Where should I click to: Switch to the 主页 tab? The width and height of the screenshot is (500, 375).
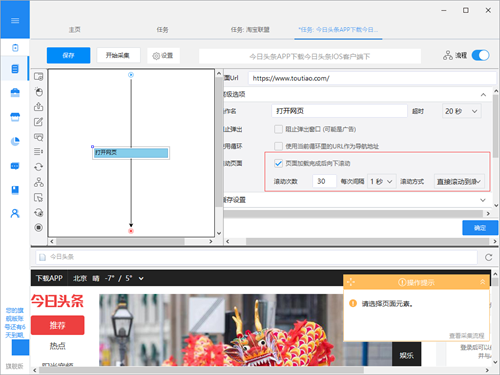tap(75, 30)
